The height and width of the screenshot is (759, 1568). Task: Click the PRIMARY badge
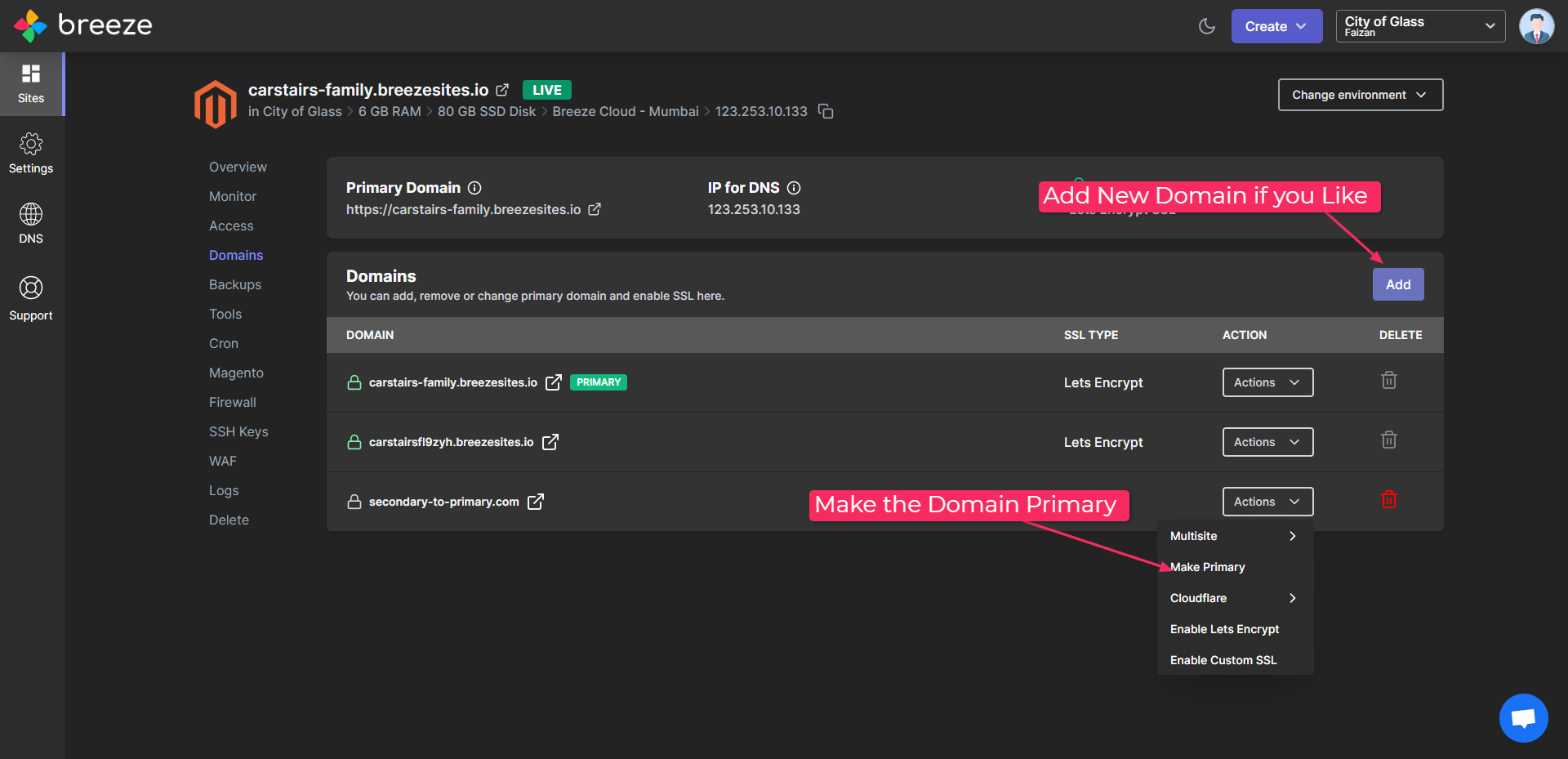[x=599, y=382]
